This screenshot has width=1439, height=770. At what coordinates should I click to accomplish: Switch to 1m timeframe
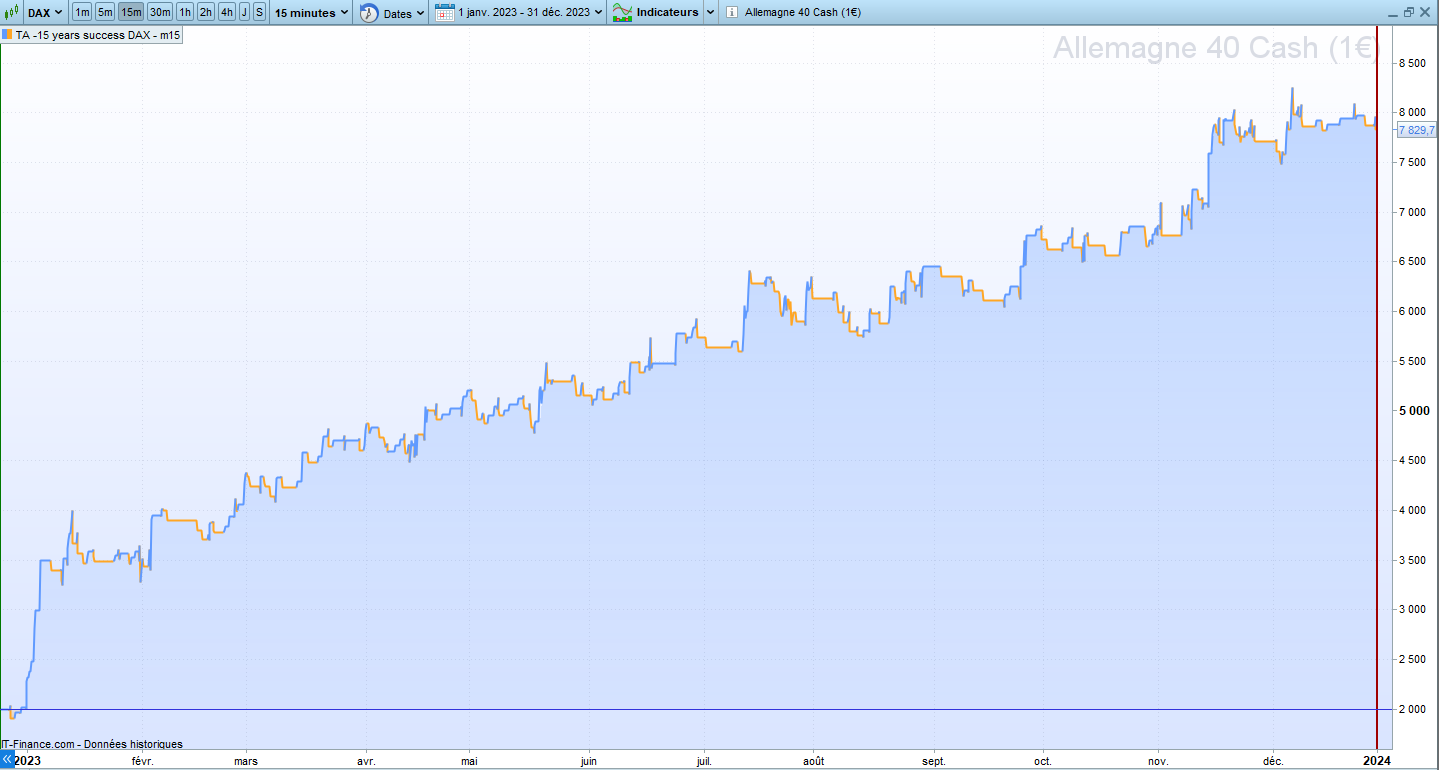click(82, 12)
